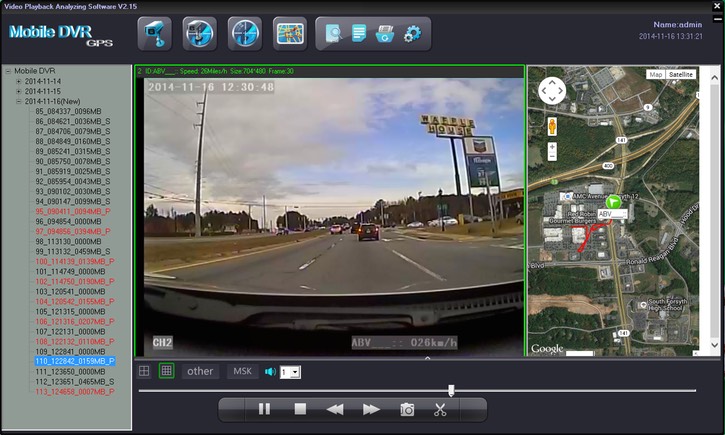This screenshot has height=435, width=725.
Task: Select recording 112_123651_0465MB_S in file tree
Action: coord(72,381)
